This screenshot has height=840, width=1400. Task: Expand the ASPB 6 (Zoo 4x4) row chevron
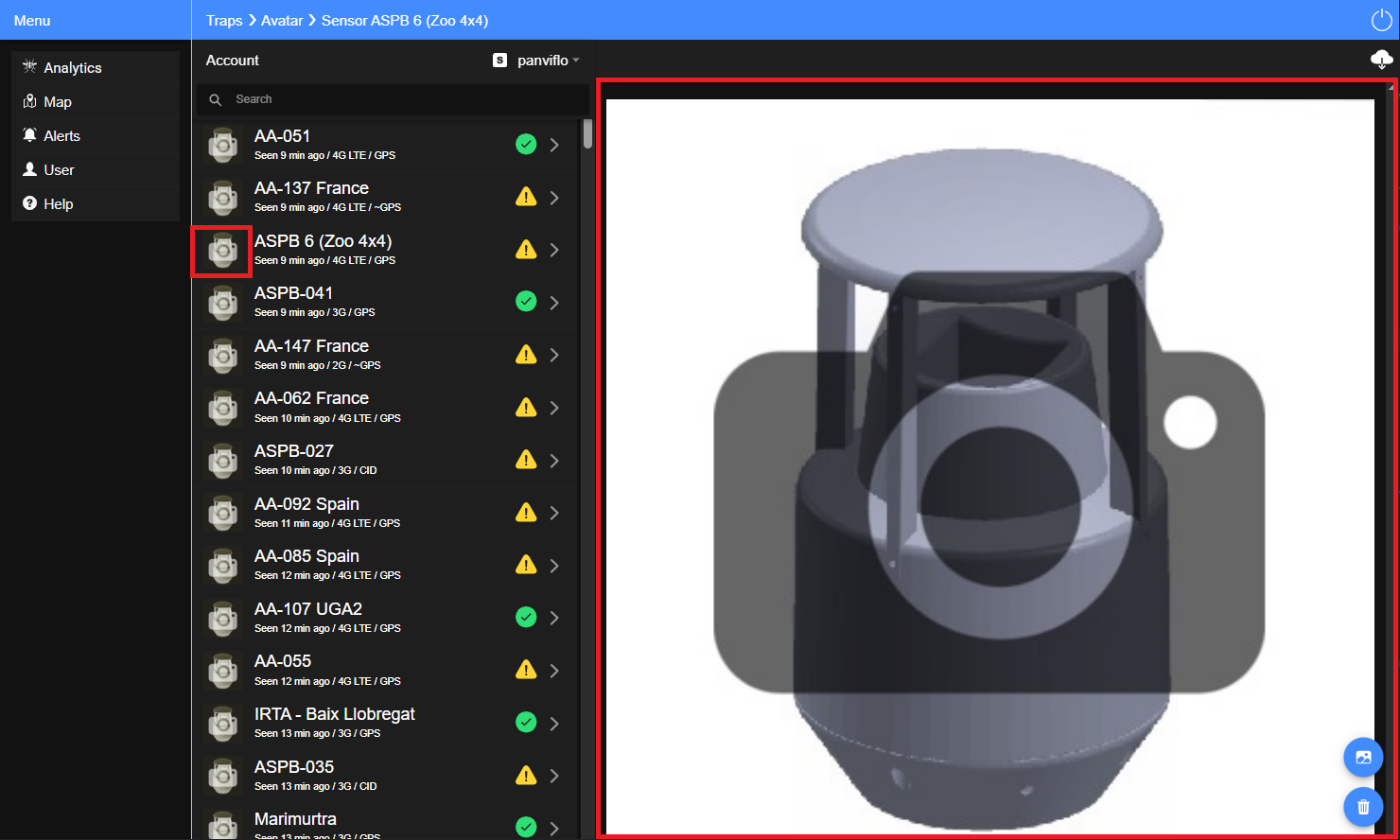click(554, 250)
